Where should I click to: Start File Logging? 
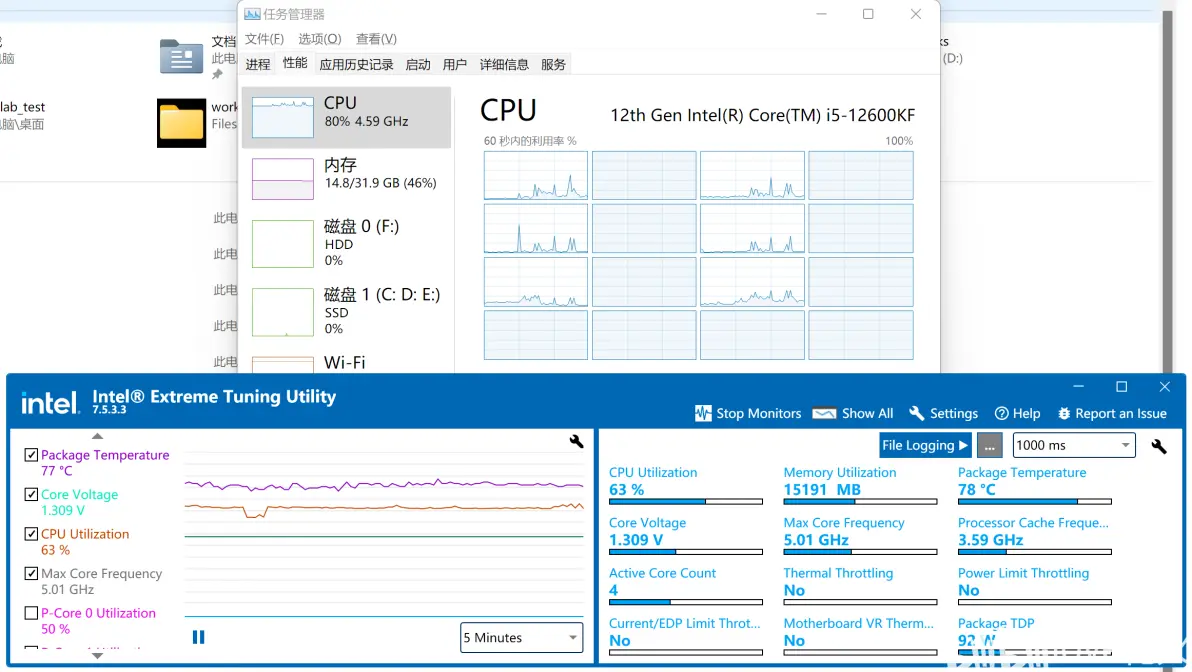click(925, 445)
